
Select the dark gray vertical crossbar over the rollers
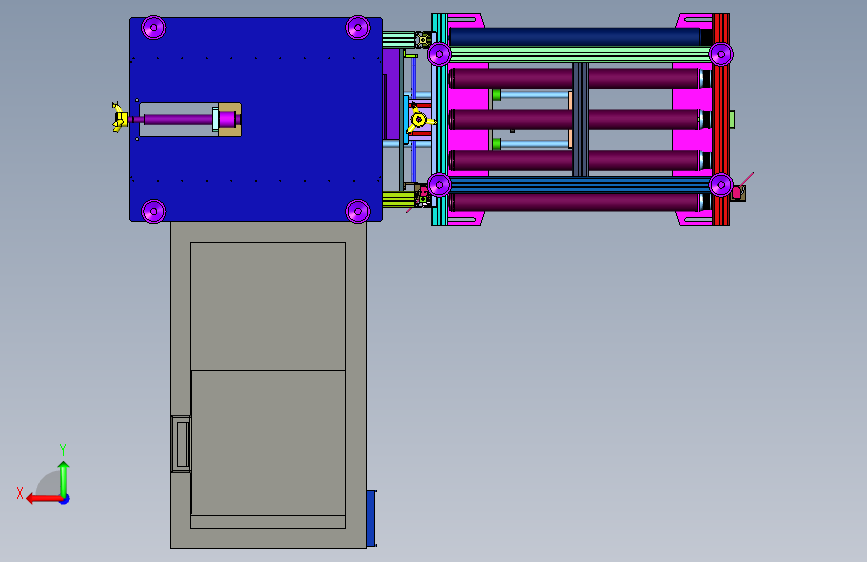(x=580, y=119)
